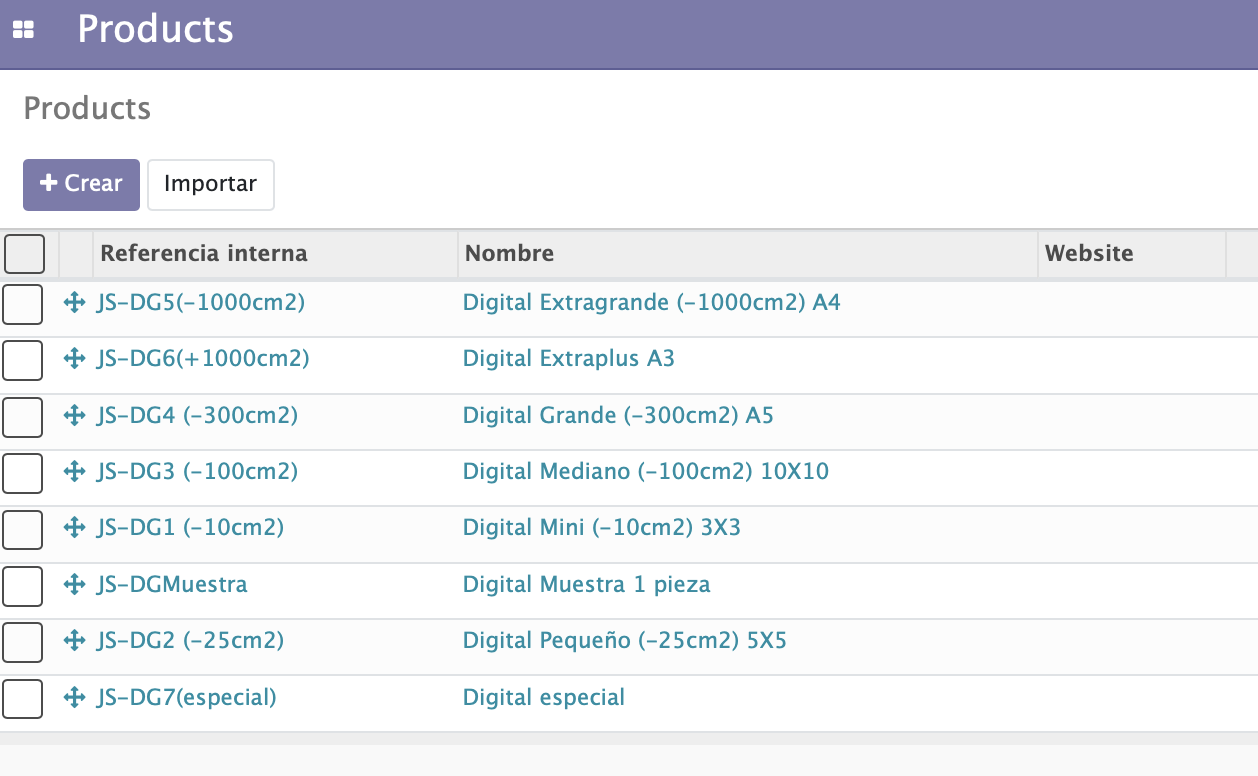Click drag handle for JS-DG1 (-10cm2) row
This screenshot has width=1258, height=776.
pyautogui.click(x=73, y=527)
